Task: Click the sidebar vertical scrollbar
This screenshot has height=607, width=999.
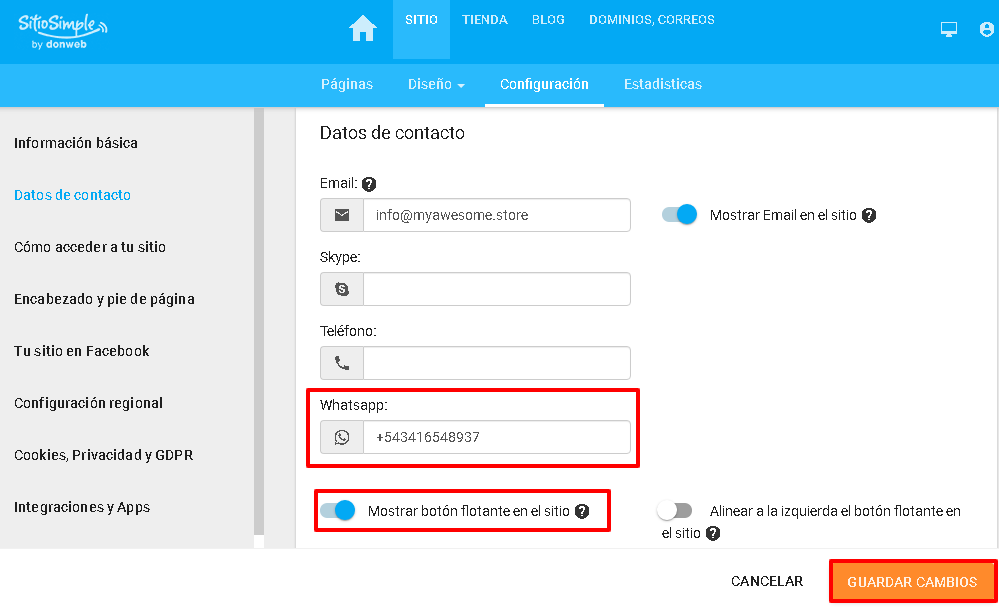Action: point(259,322)
